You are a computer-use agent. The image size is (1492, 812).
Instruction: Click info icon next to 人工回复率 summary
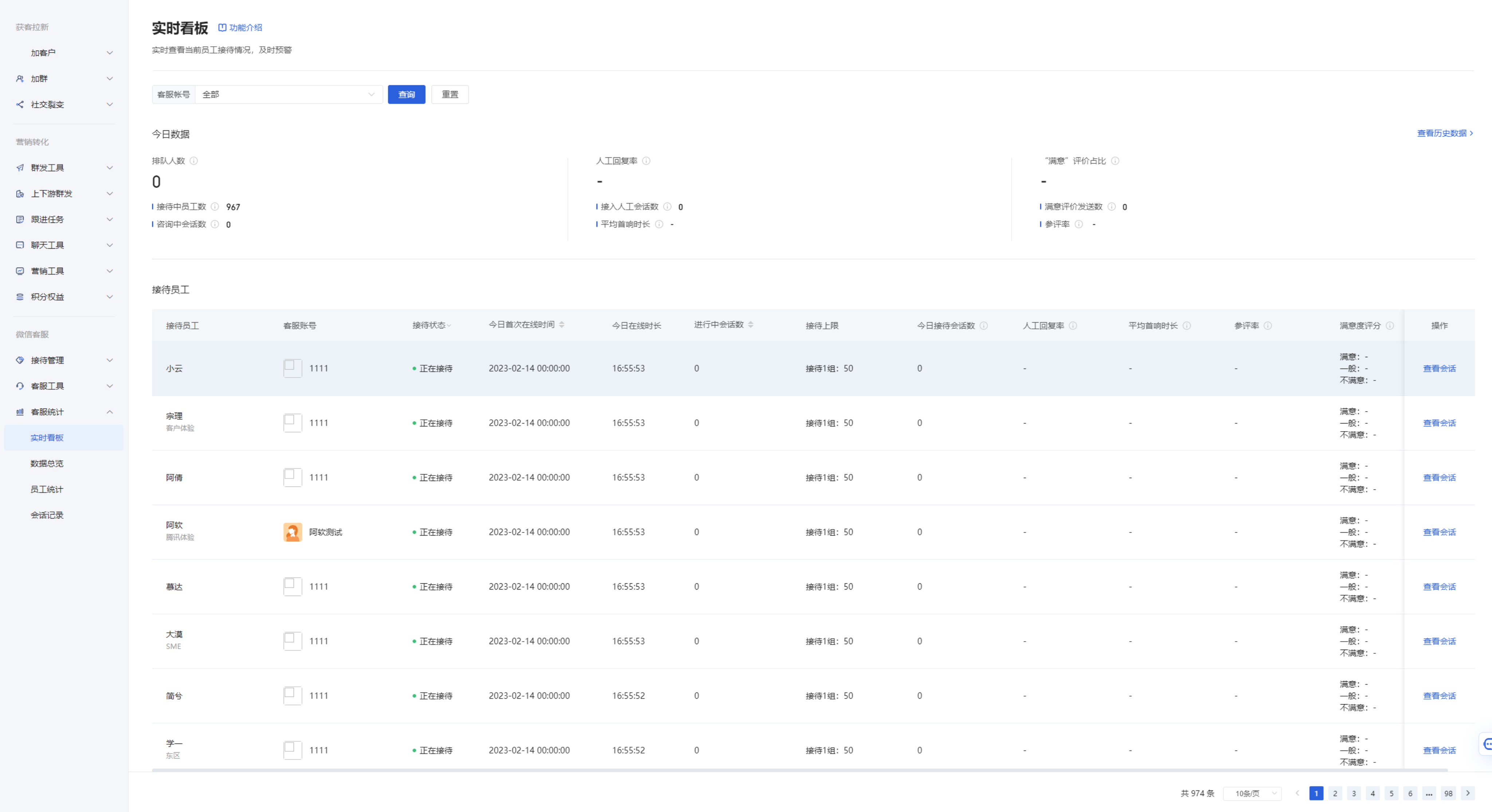point(647,161)
